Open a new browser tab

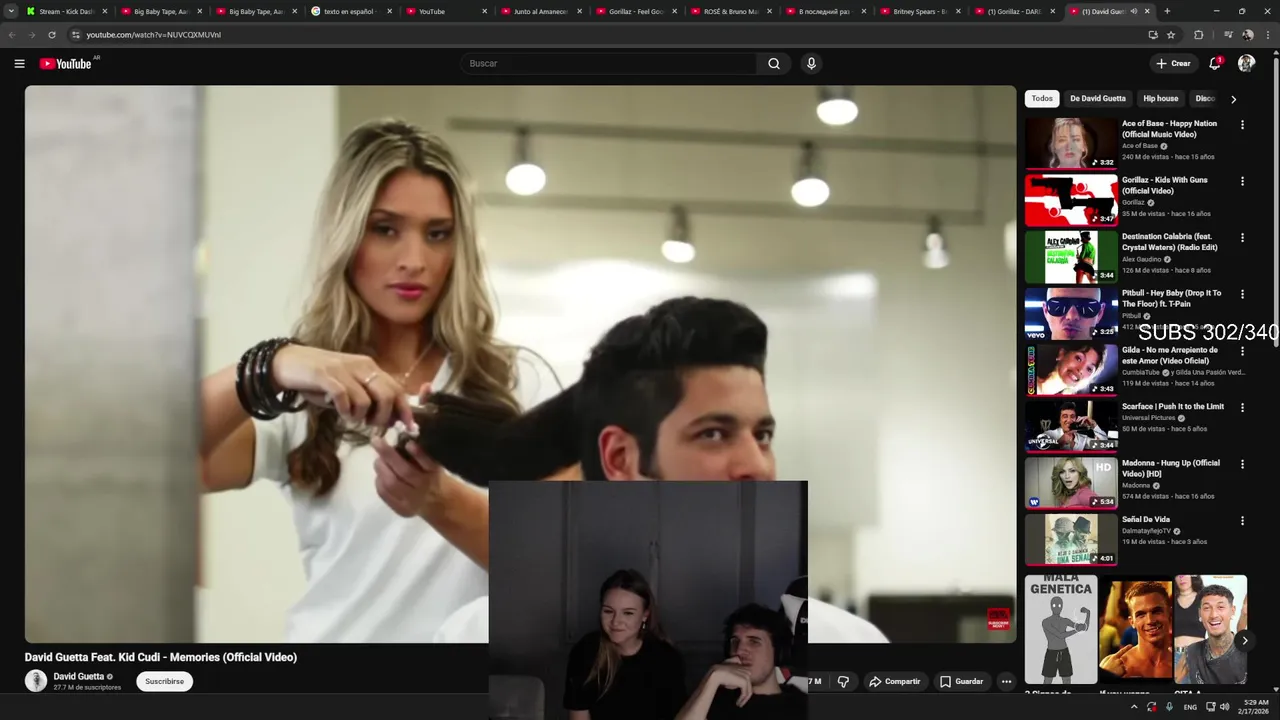[x=1167, y=11]
